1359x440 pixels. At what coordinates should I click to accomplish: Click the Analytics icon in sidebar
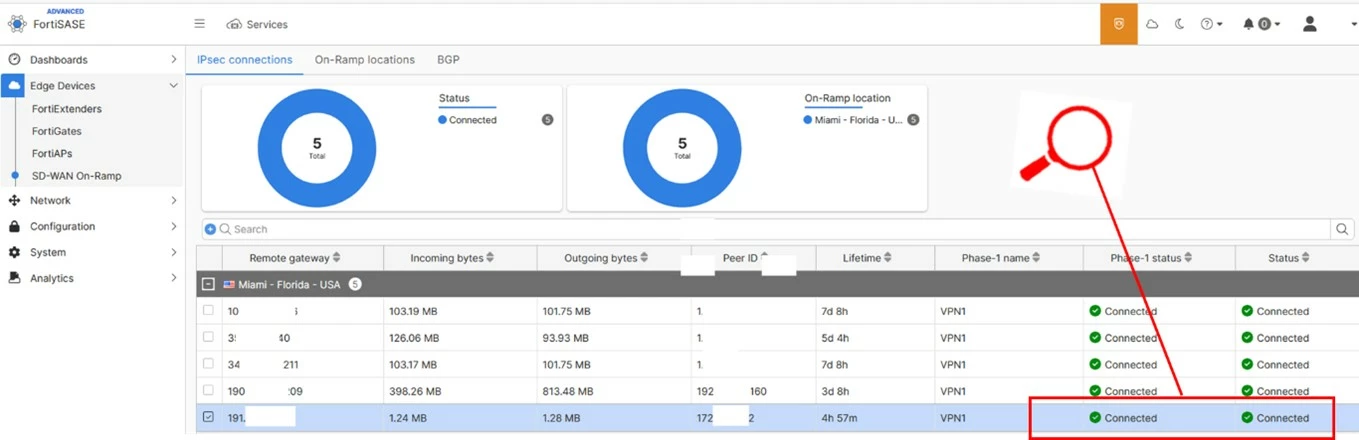tap(14, 278)
